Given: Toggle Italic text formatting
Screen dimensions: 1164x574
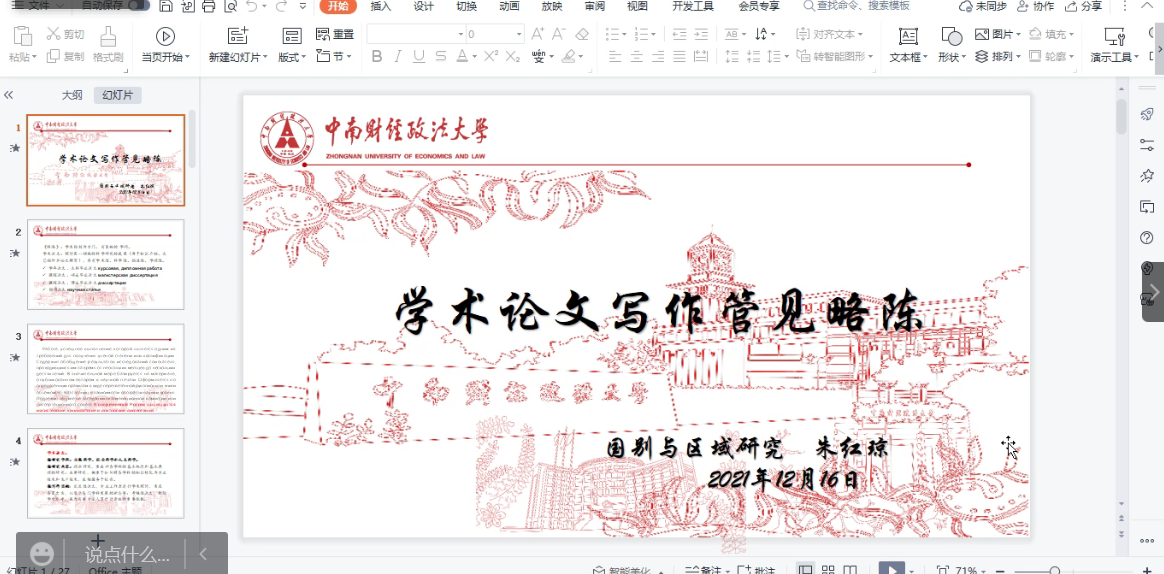Looking at the screenshot, I should [x=398, y=57].
